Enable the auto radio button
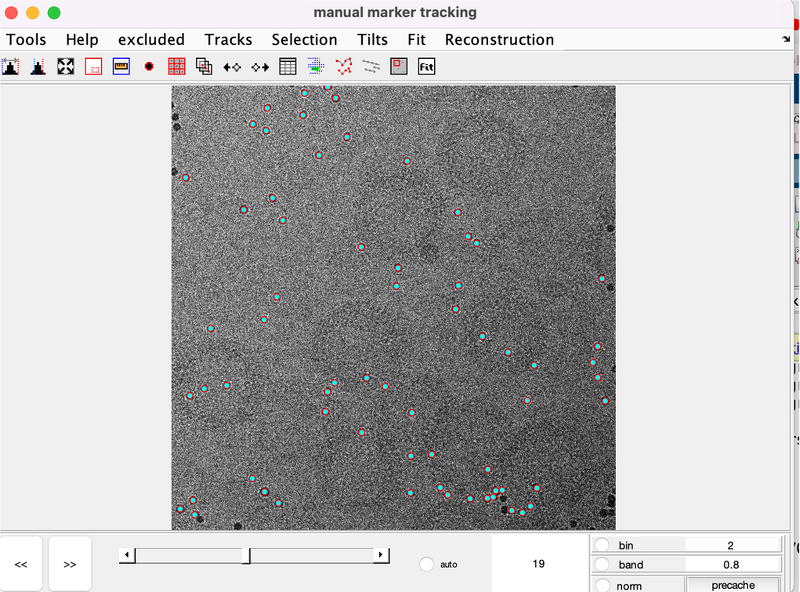 [x=427, y=564]
